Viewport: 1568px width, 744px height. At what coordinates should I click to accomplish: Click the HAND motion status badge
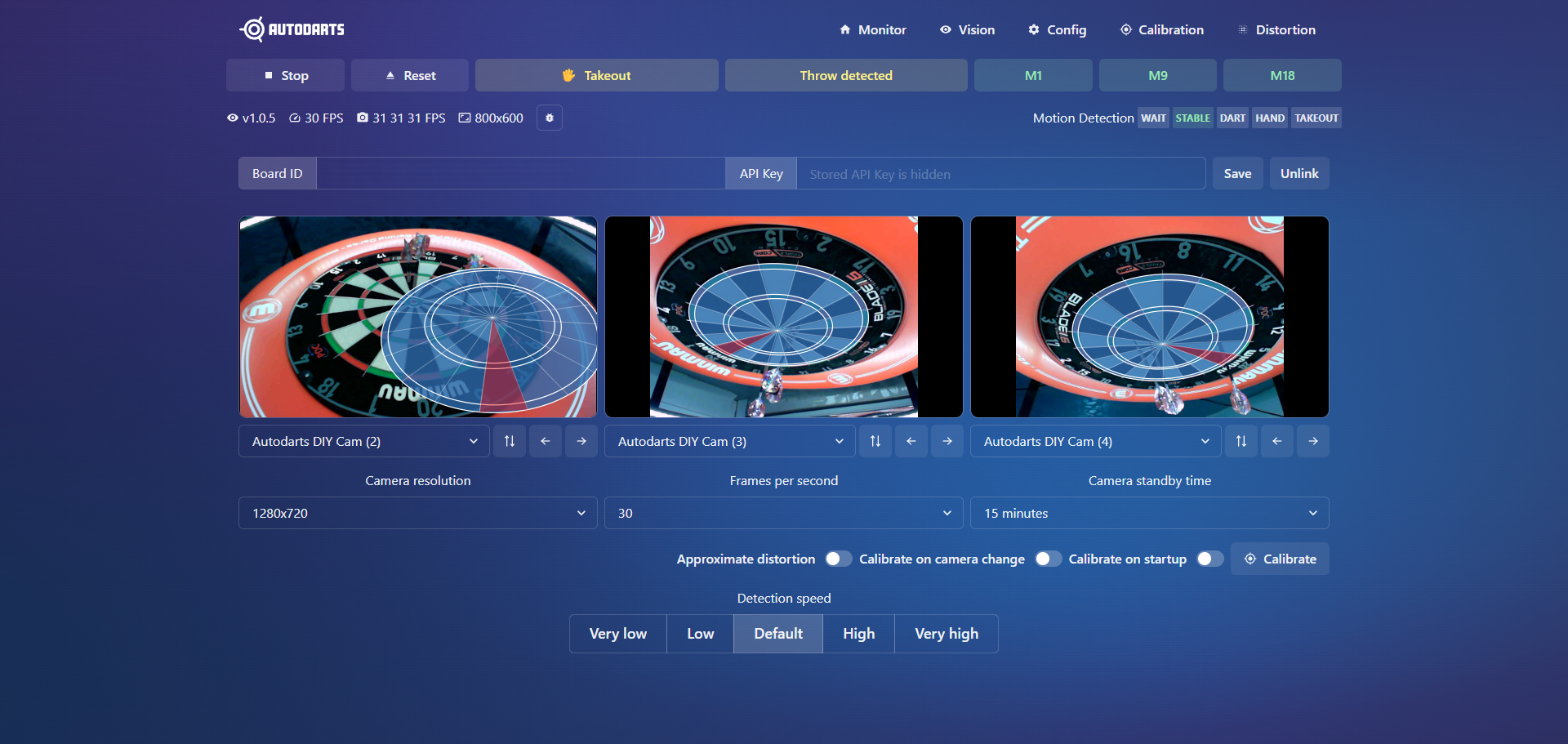[x=1270, y=118]
